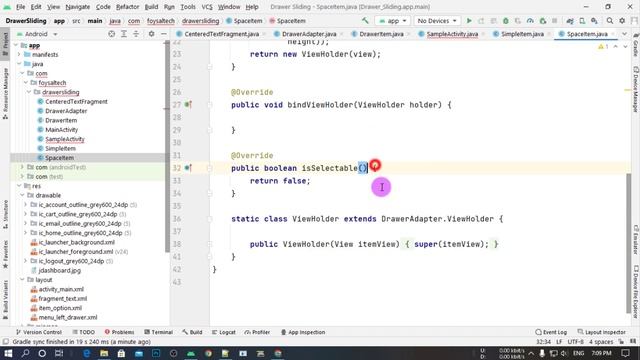640x360 pixels.
Task: Click the UTF-8 encoding status item
Action: (x=576, y=342)
